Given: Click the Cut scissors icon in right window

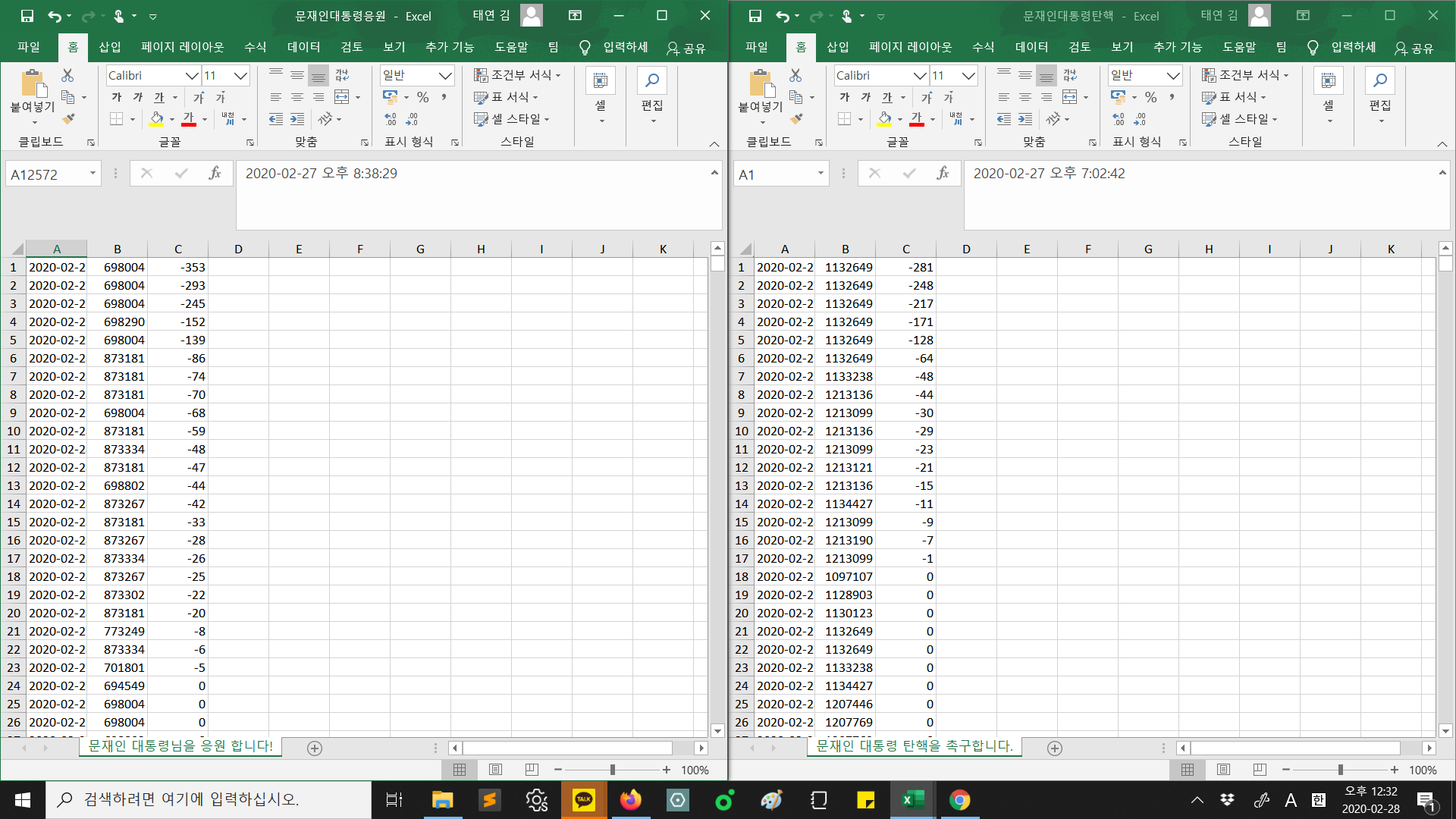Looking at the screenshot, I should (x=795, y=75).
